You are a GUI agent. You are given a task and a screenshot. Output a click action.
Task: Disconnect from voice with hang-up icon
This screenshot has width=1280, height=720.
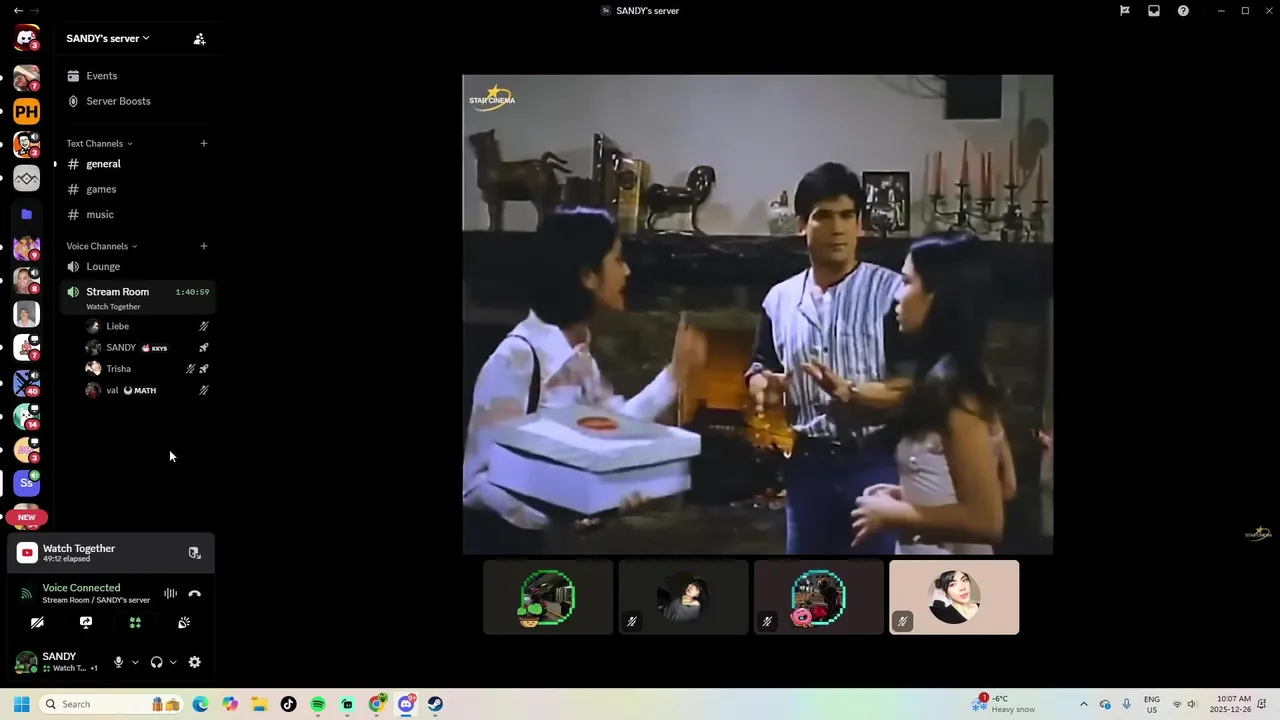tap(195, 593)
